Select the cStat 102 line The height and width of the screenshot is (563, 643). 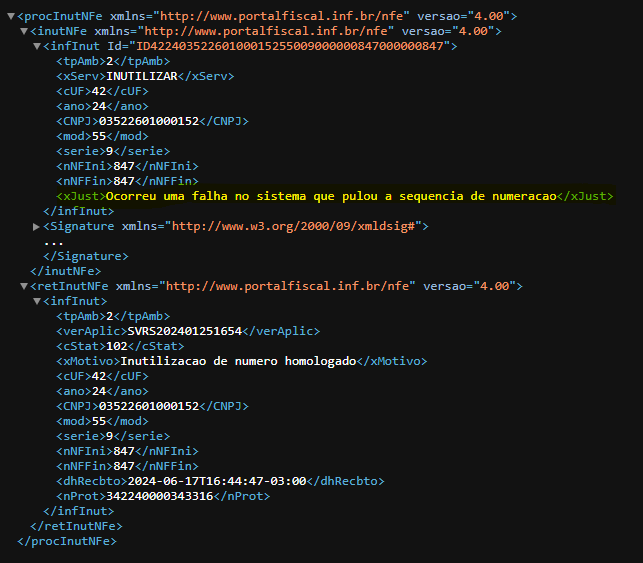pyautogui.click(x=120, y=346)
